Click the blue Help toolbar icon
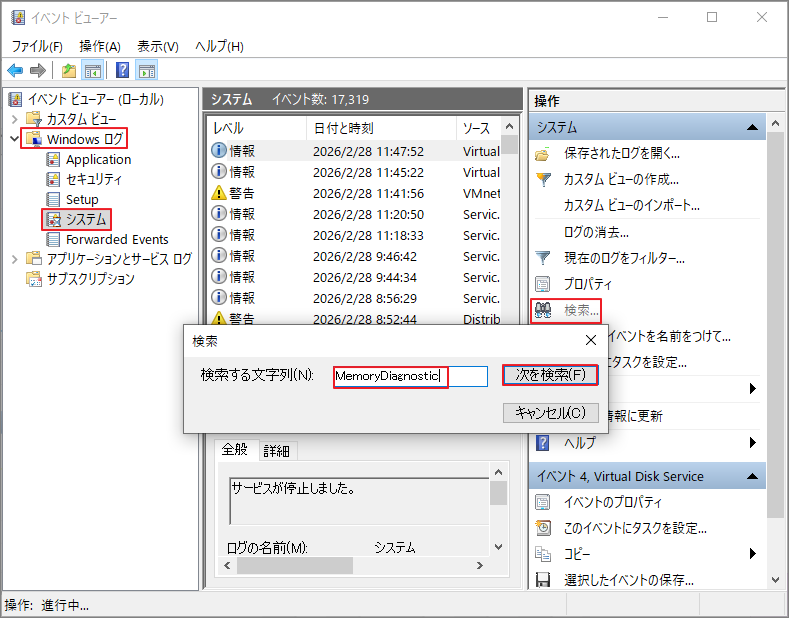The image size is (789, 618). point(122,70)
